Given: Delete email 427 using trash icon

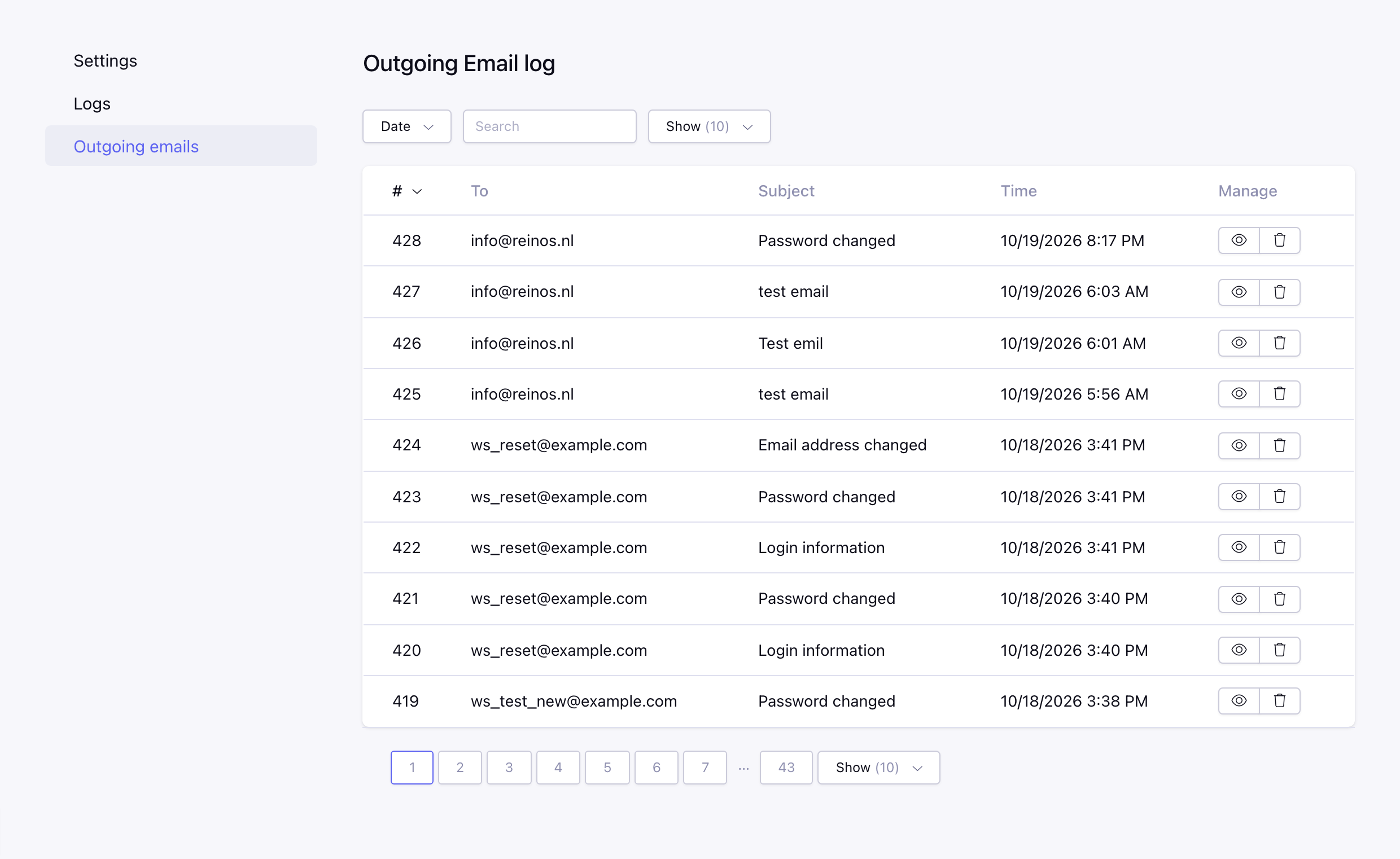Looking at the screenshot, I should [x=1280, y=292].
